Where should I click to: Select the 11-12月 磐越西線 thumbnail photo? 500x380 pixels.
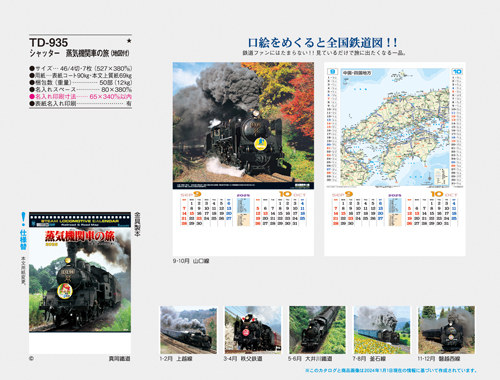(x=446, y=330)
